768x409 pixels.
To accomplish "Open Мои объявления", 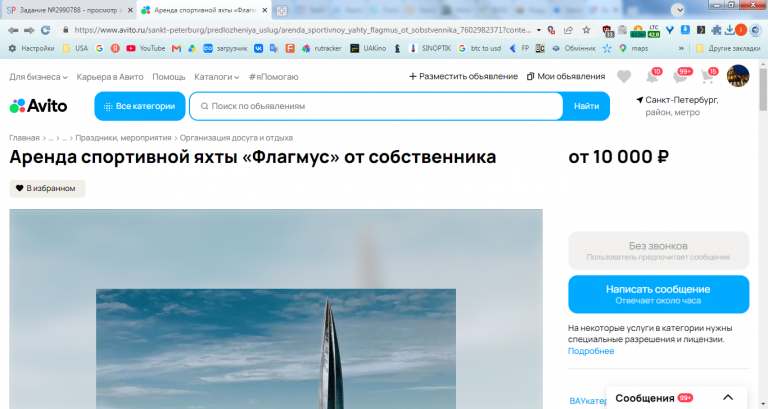I will click(566, 76).
